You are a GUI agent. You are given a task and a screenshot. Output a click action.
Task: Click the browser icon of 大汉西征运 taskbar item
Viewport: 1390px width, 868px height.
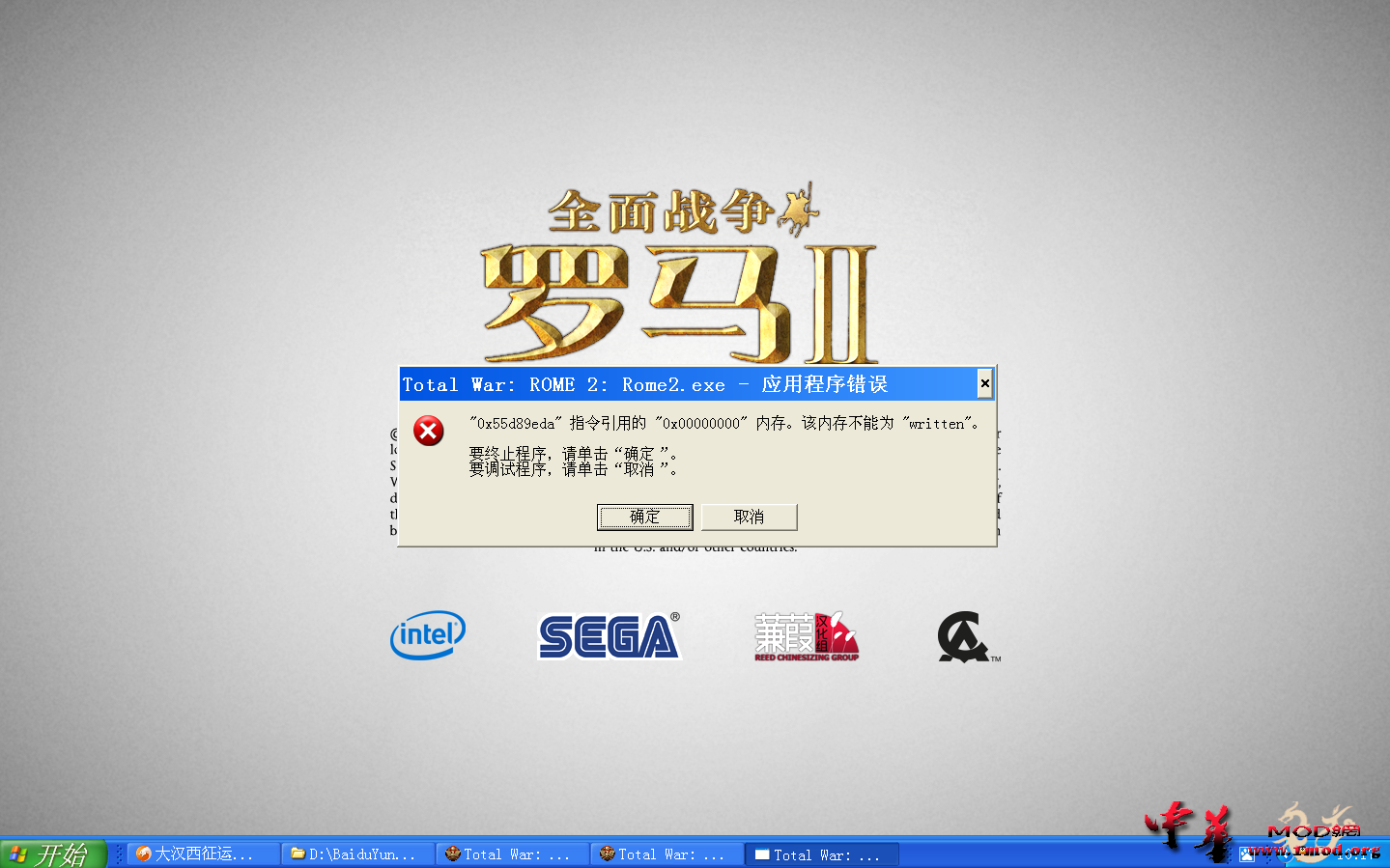click(x=144, y=854)
